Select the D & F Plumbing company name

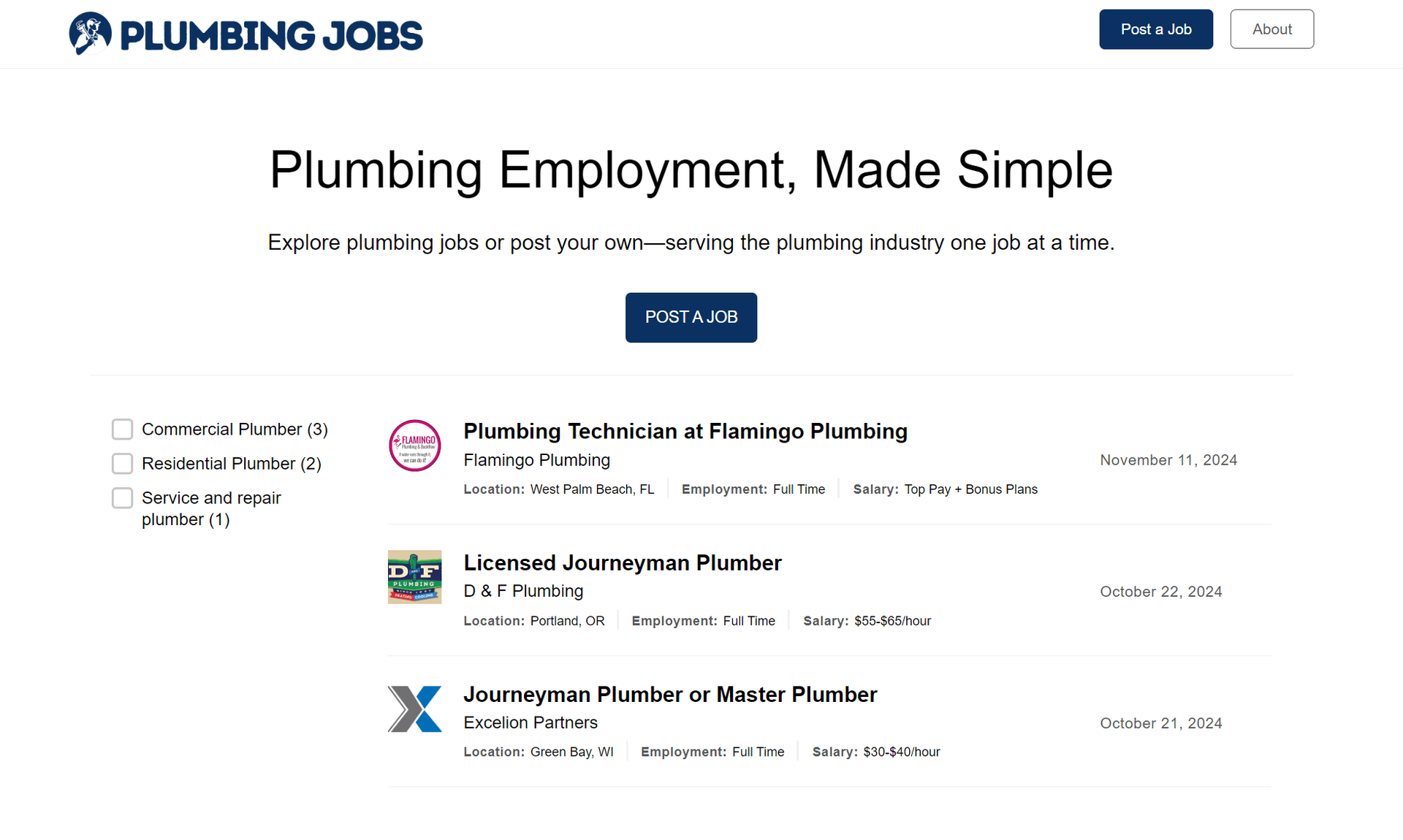(x=523, y=591)
